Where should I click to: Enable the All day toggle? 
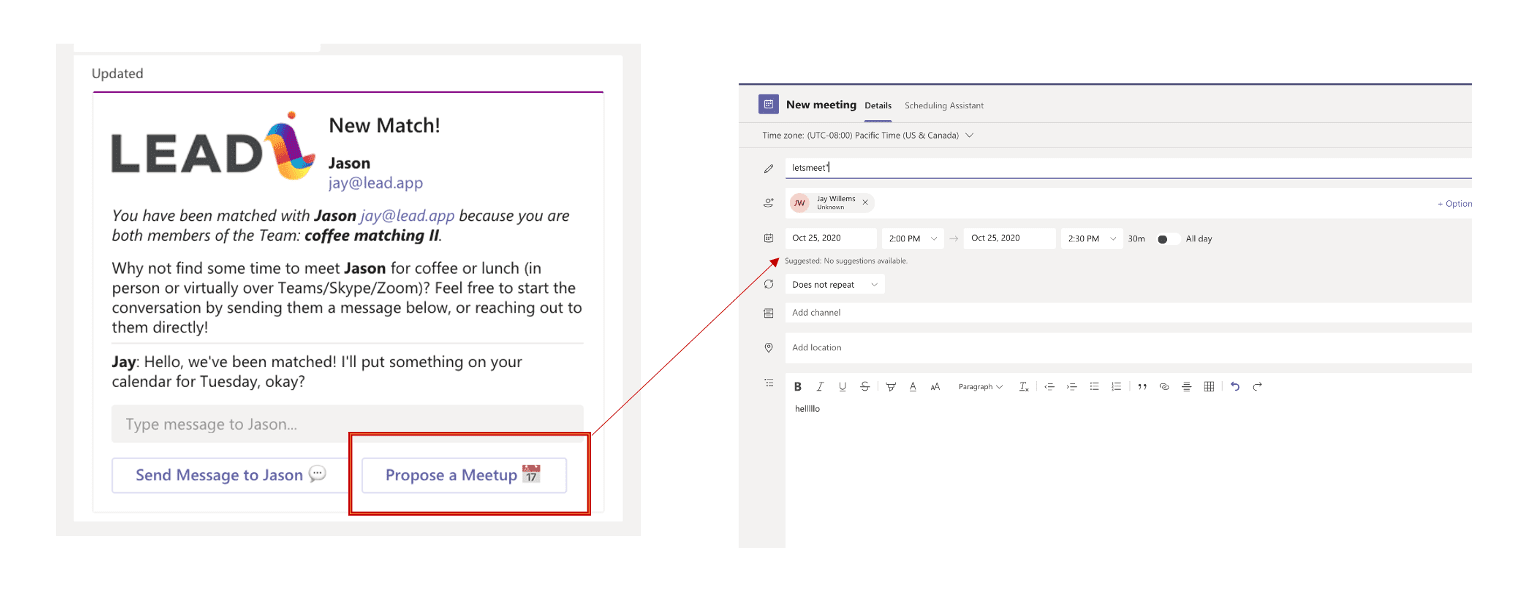point(1166,239)
